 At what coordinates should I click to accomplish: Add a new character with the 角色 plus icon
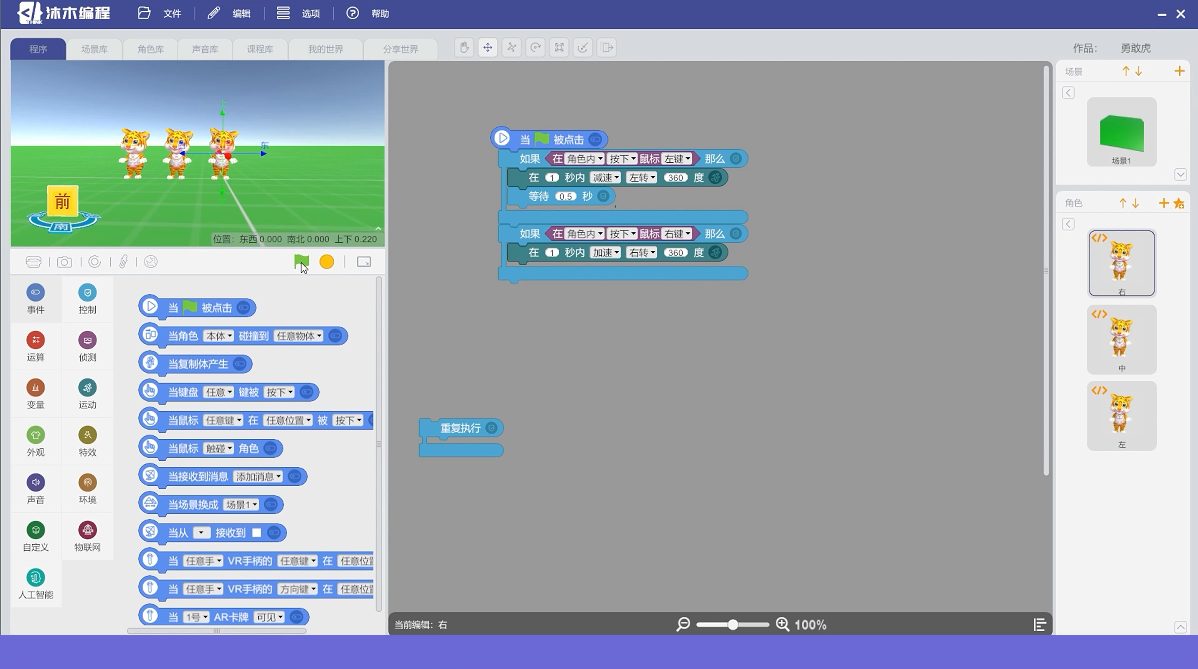(x=1164, y=203)
